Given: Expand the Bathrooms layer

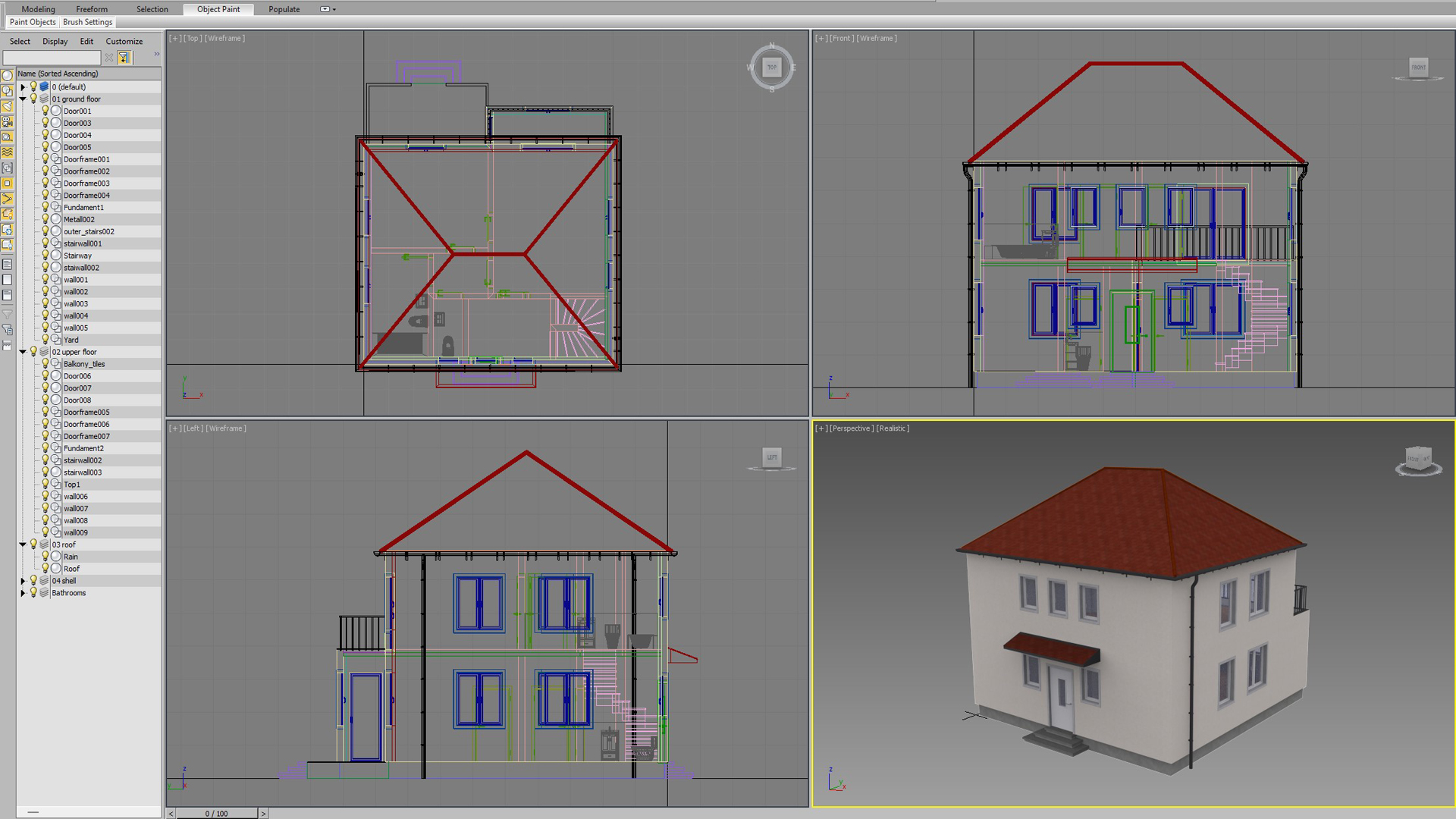Looking at the screenshot, I should click(23, 593).
